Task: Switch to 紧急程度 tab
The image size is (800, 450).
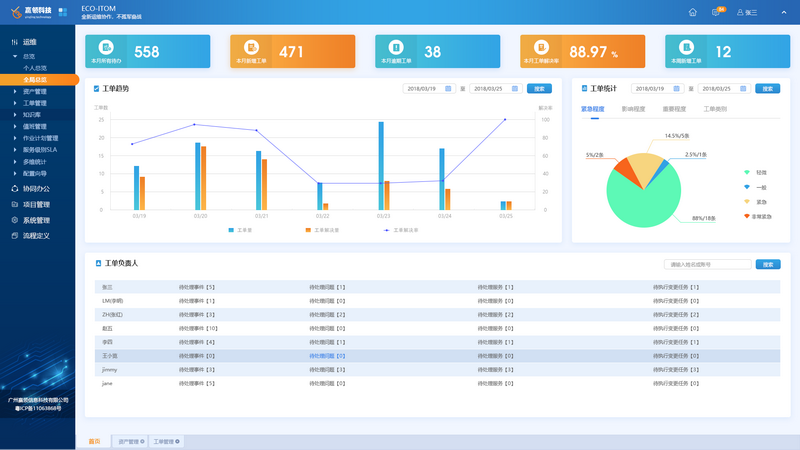Action: coord(592,109)
